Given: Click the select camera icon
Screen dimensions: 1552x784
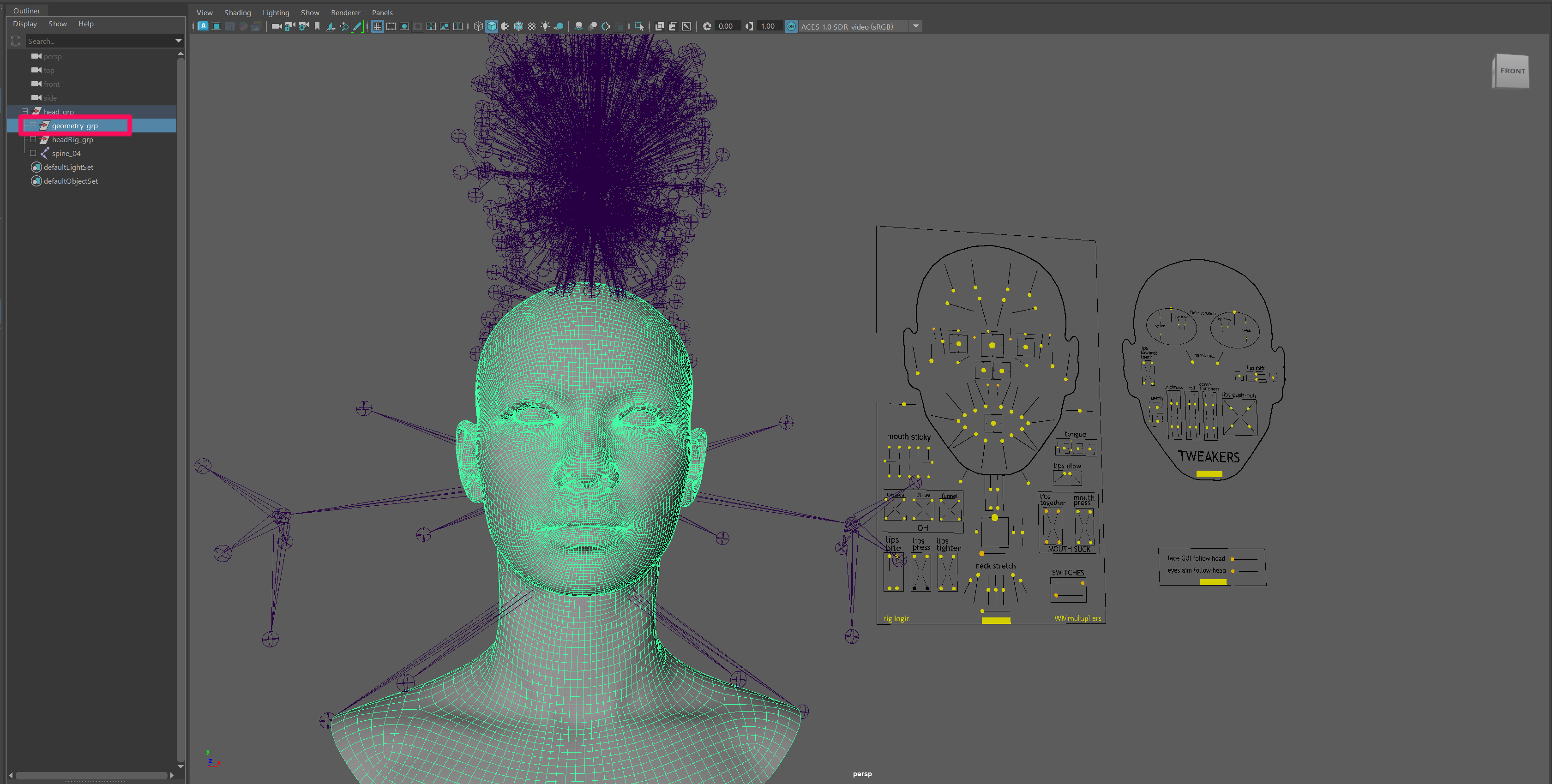Looking at the screenshot, I should 277,26.
